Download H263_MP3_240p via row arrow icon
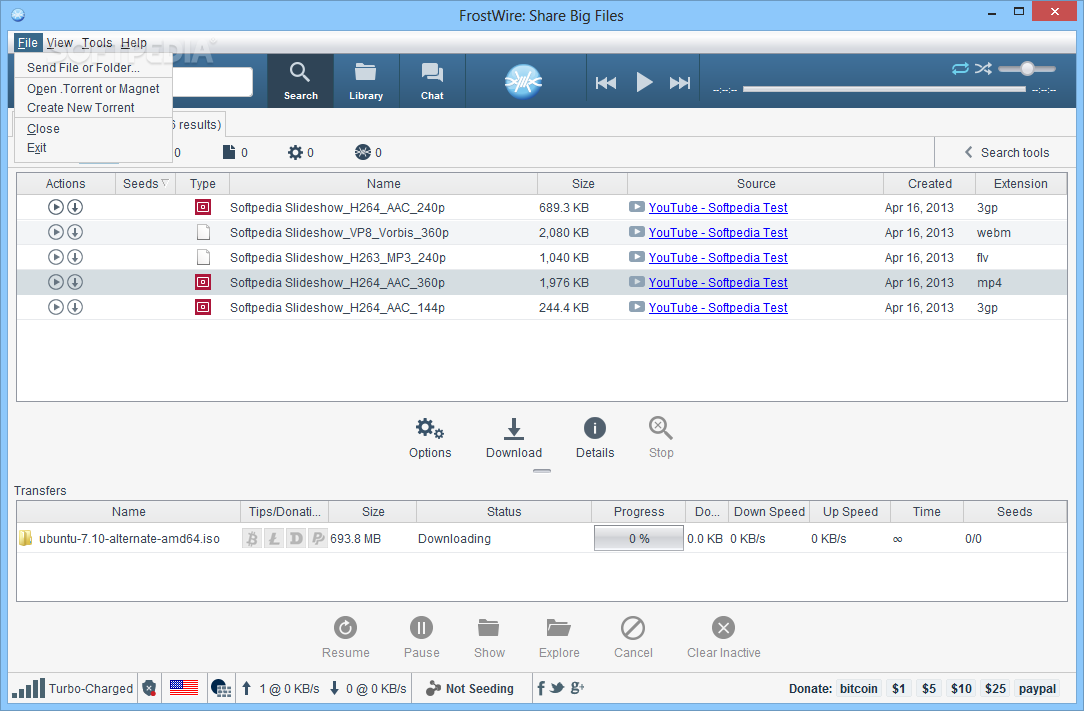The width and height of the screenshot is (1084, 711). click(x=75, y=257)
